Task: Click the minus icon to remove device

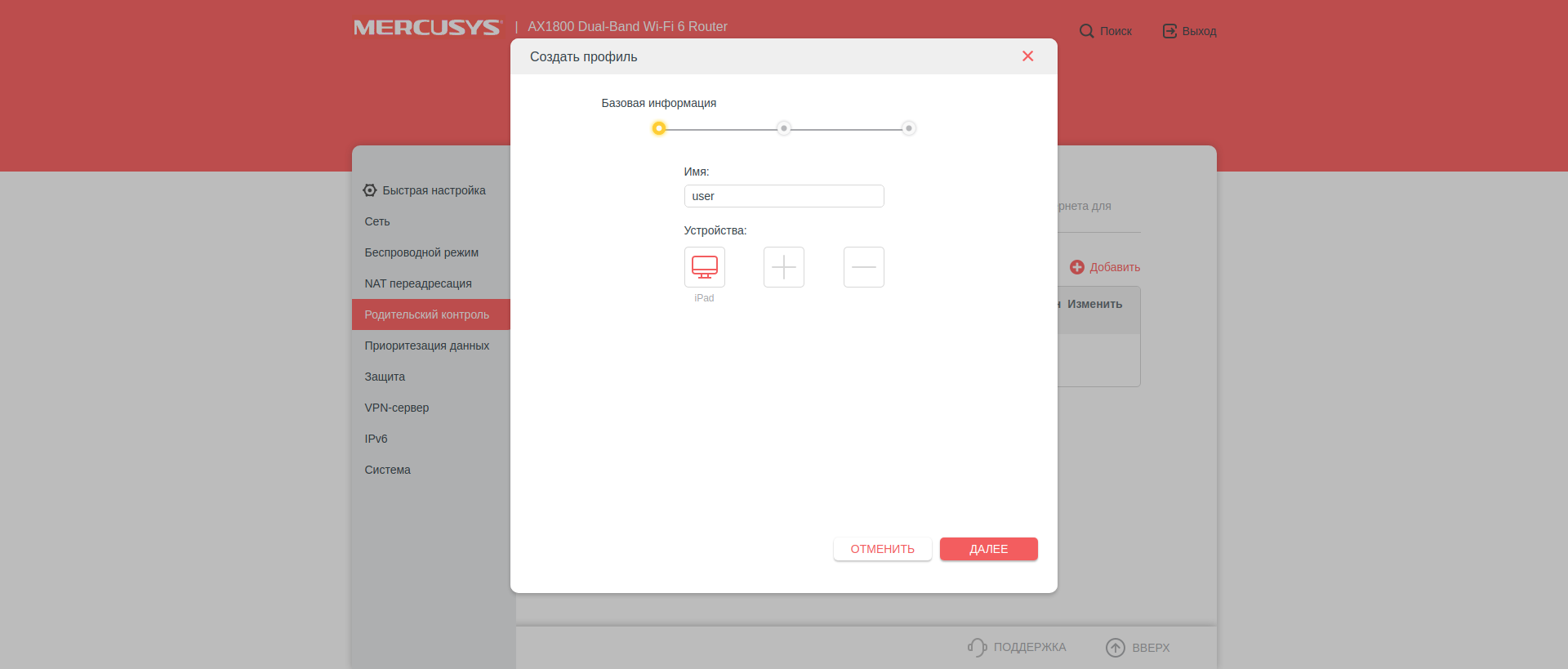Action: tap(863, 267)
